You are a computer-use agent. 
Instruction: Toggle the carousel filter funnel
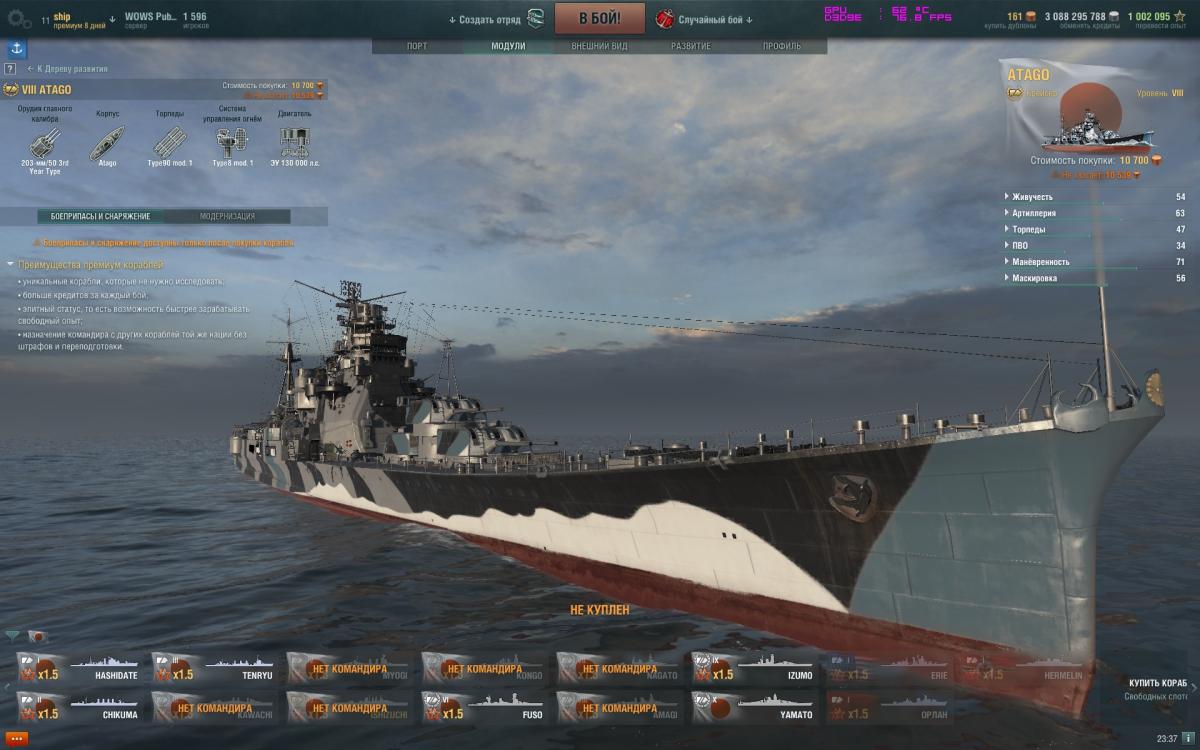tap(12, 636)
